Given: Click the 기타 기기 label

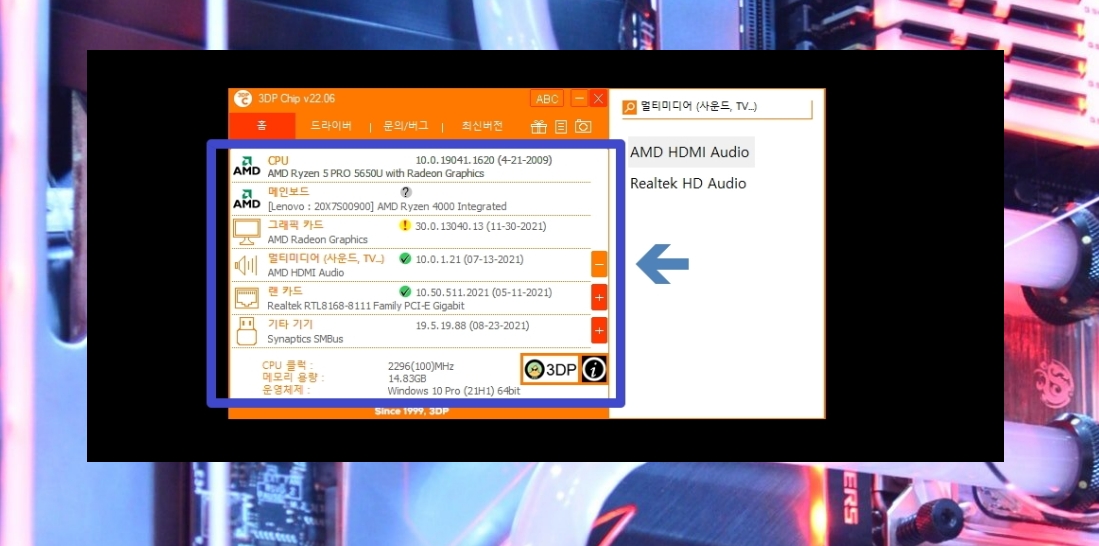Looking at the screenshot, I should point(290,325).
